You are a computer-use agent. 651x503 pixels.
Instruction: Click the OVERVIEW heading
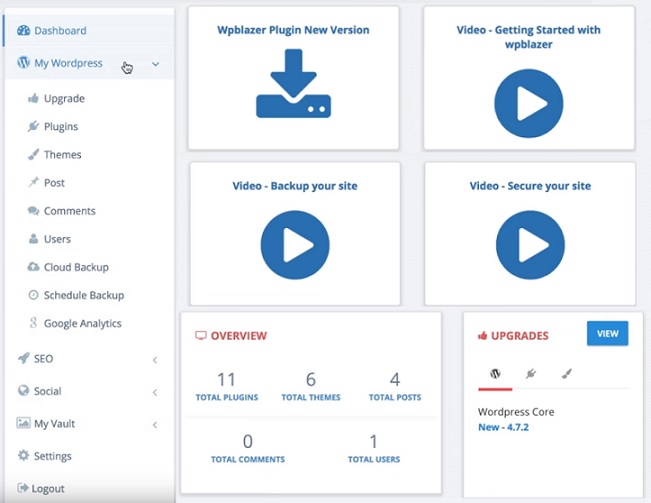point(239,335)
